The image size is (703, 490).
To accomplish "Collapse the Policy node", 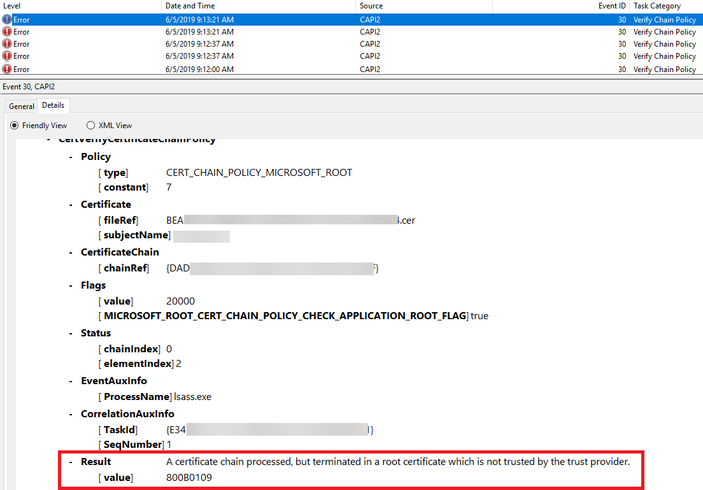I will tap(71, 157).
